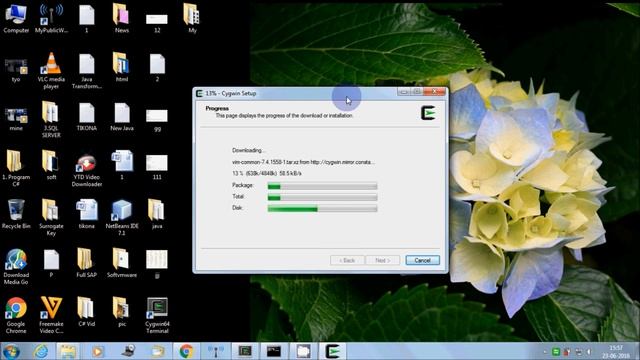
Task: Select the Recycle Bin icon
Action: (16, 214)
